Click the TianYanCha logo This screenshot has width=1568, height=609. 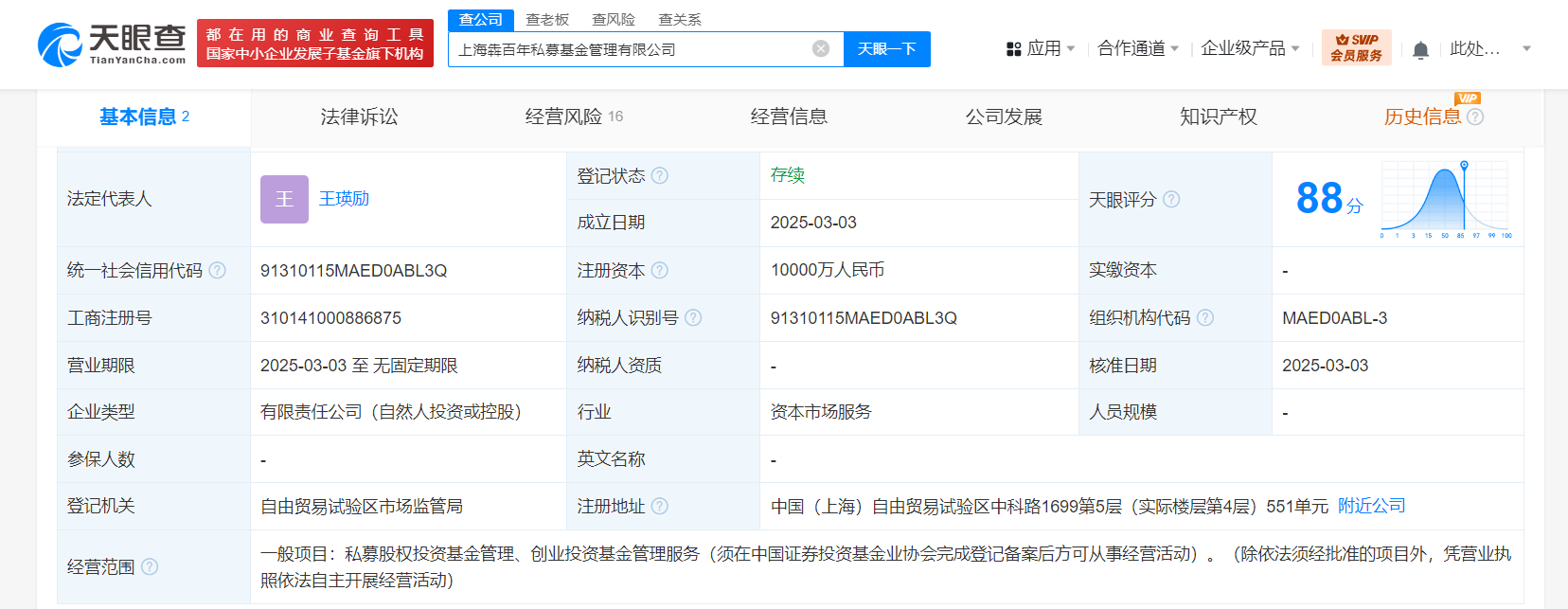112,44
